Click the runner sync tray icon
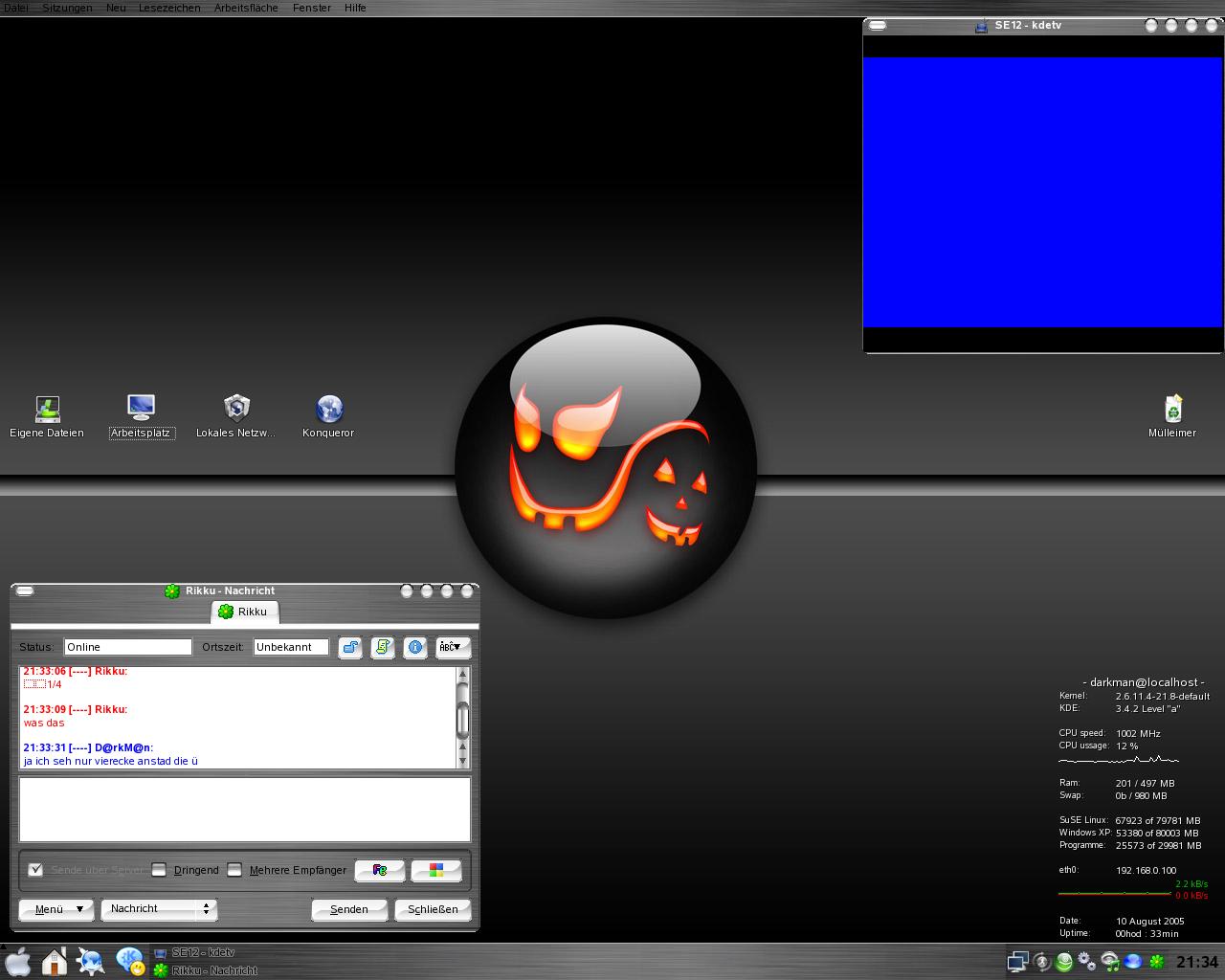The image size is (1225, 980). click(1041, 962)
